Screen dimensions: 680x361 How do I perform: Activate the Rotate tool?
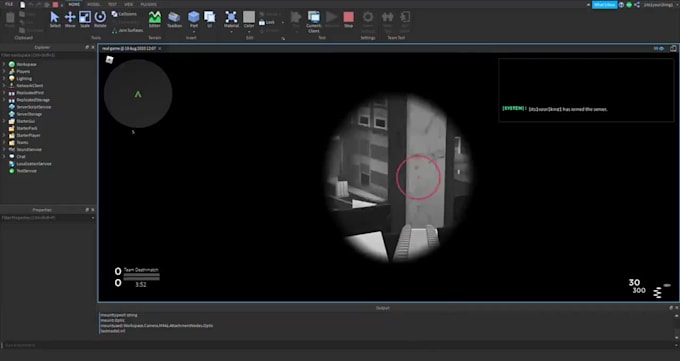(x=100, y=20)
